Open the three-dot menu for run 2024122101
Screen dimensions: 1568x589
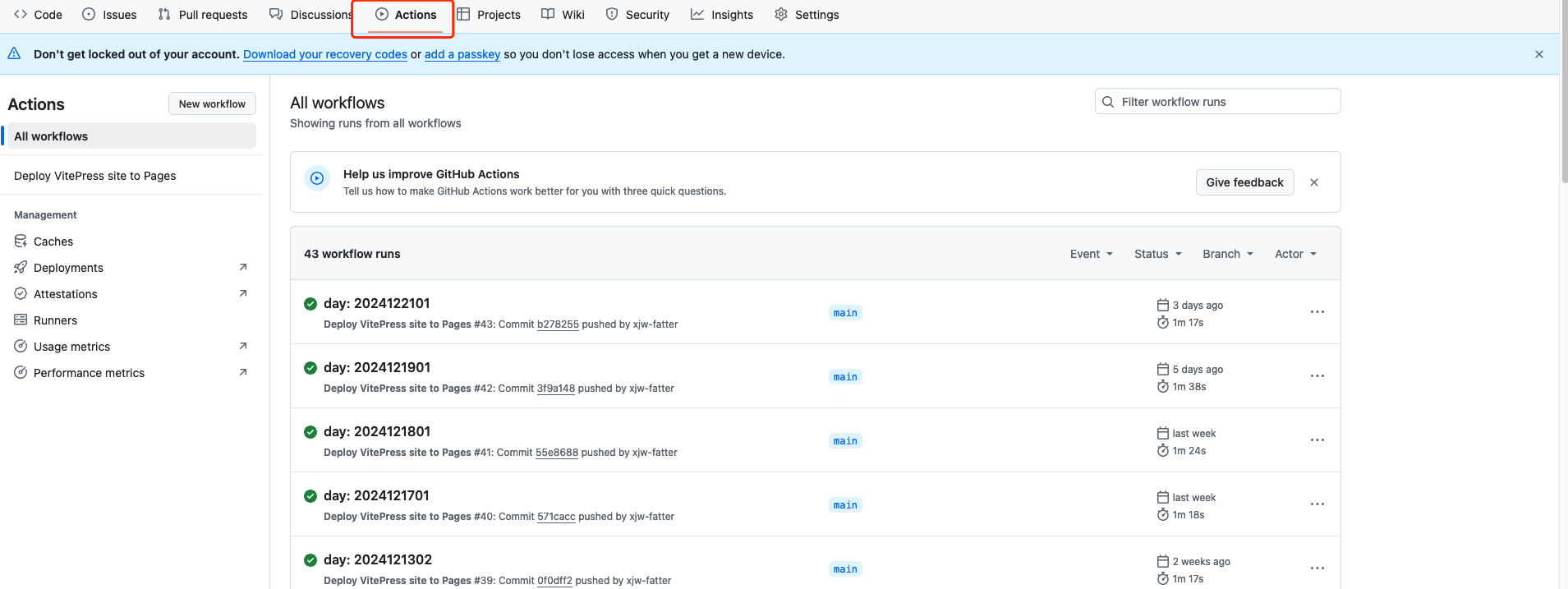click(1317, 312)
